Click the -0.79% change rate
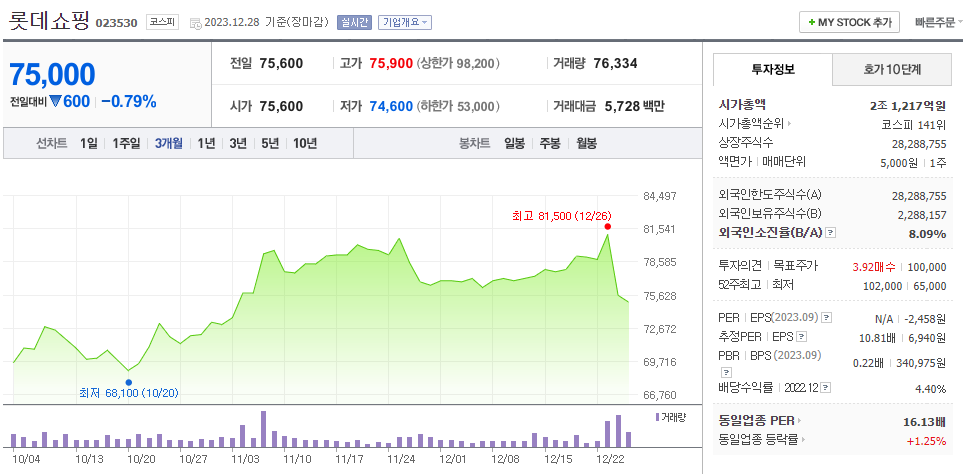Viewport: 978px width, 474px height. point(128,102)
